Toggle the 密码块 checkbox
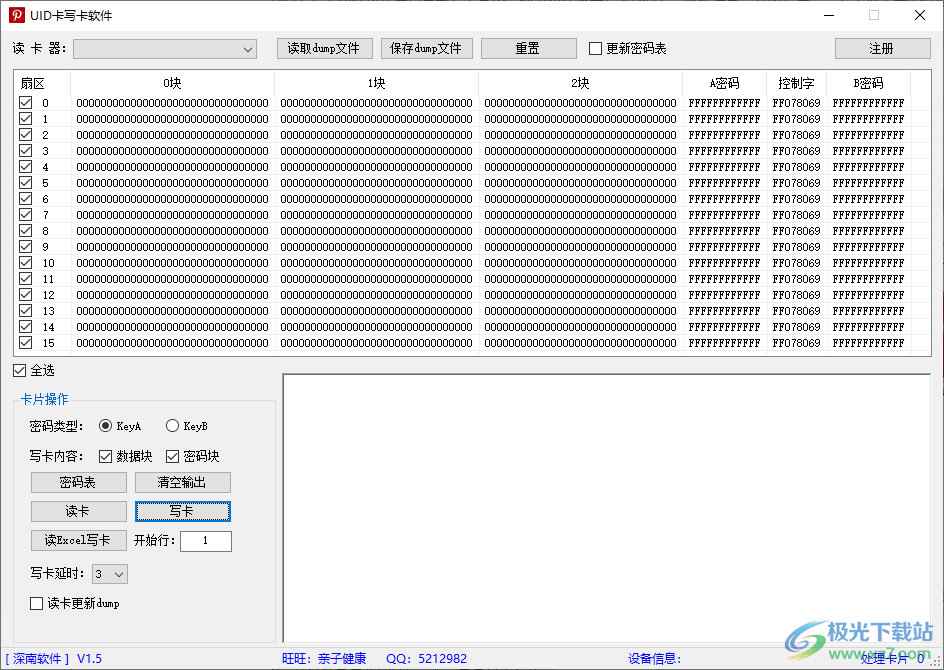 tap(172, 456)
